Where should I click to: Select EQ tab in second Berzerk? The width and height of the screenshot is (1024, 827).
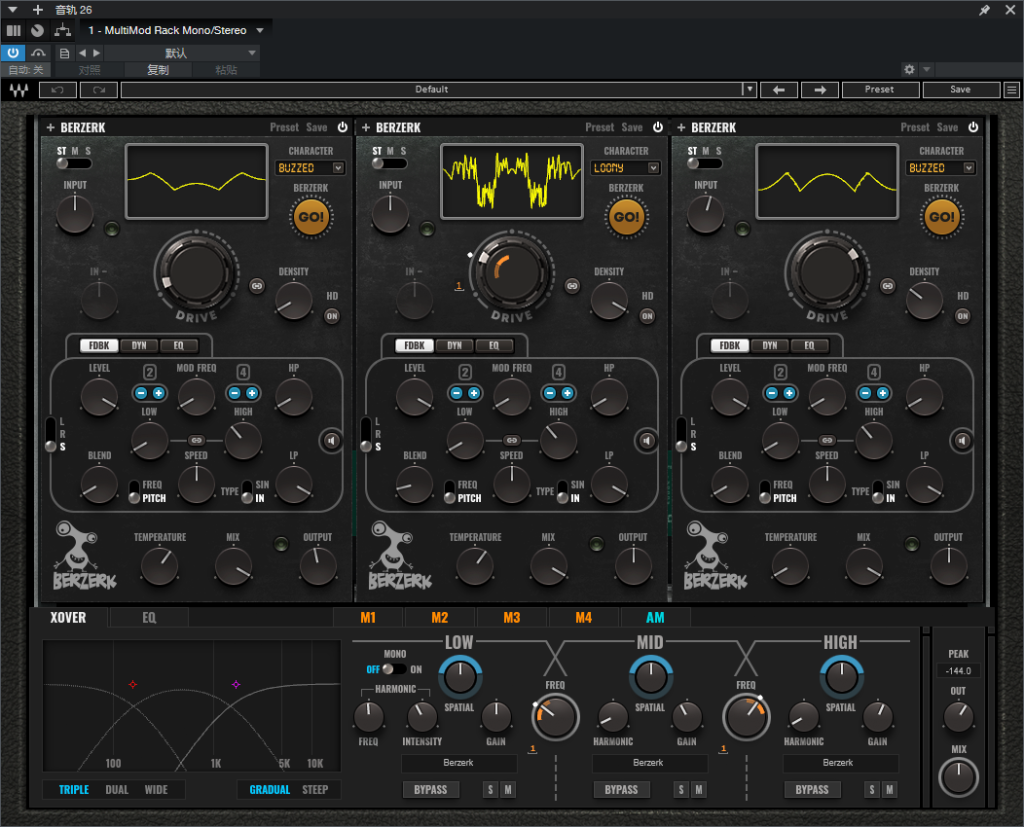494,346
